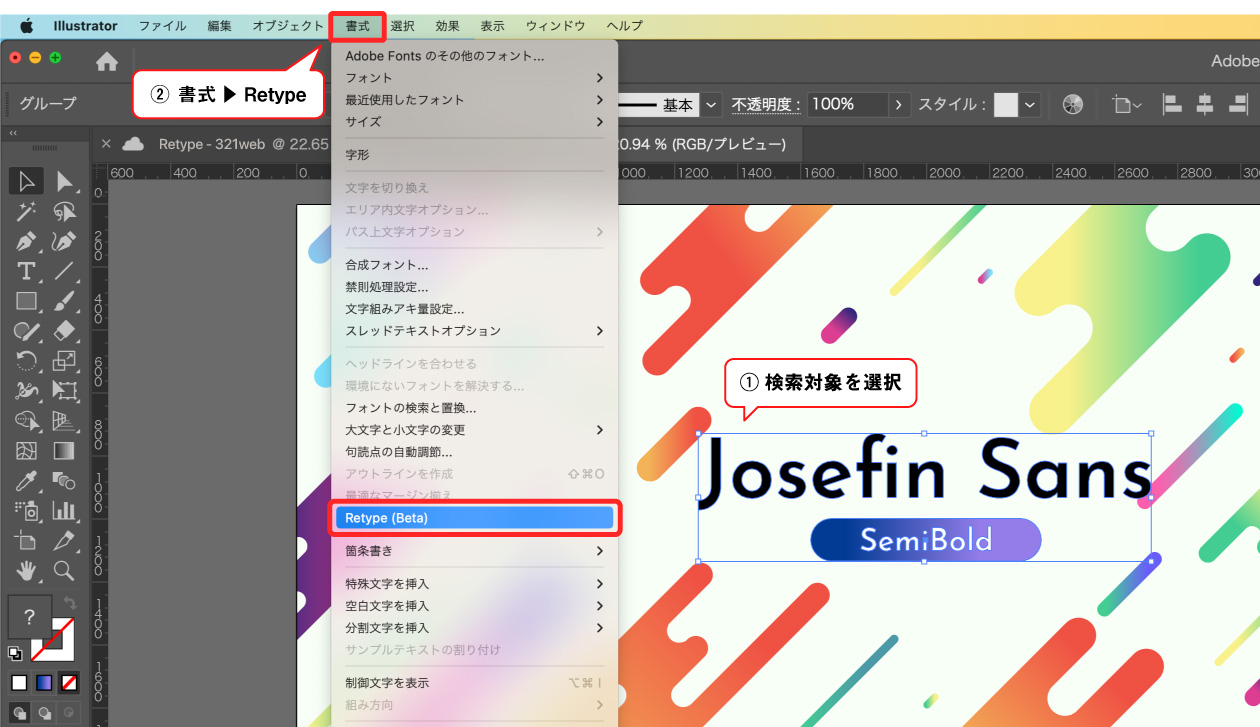Select the Type tool
Screen dimensions: 1260x727
[27, 271]
